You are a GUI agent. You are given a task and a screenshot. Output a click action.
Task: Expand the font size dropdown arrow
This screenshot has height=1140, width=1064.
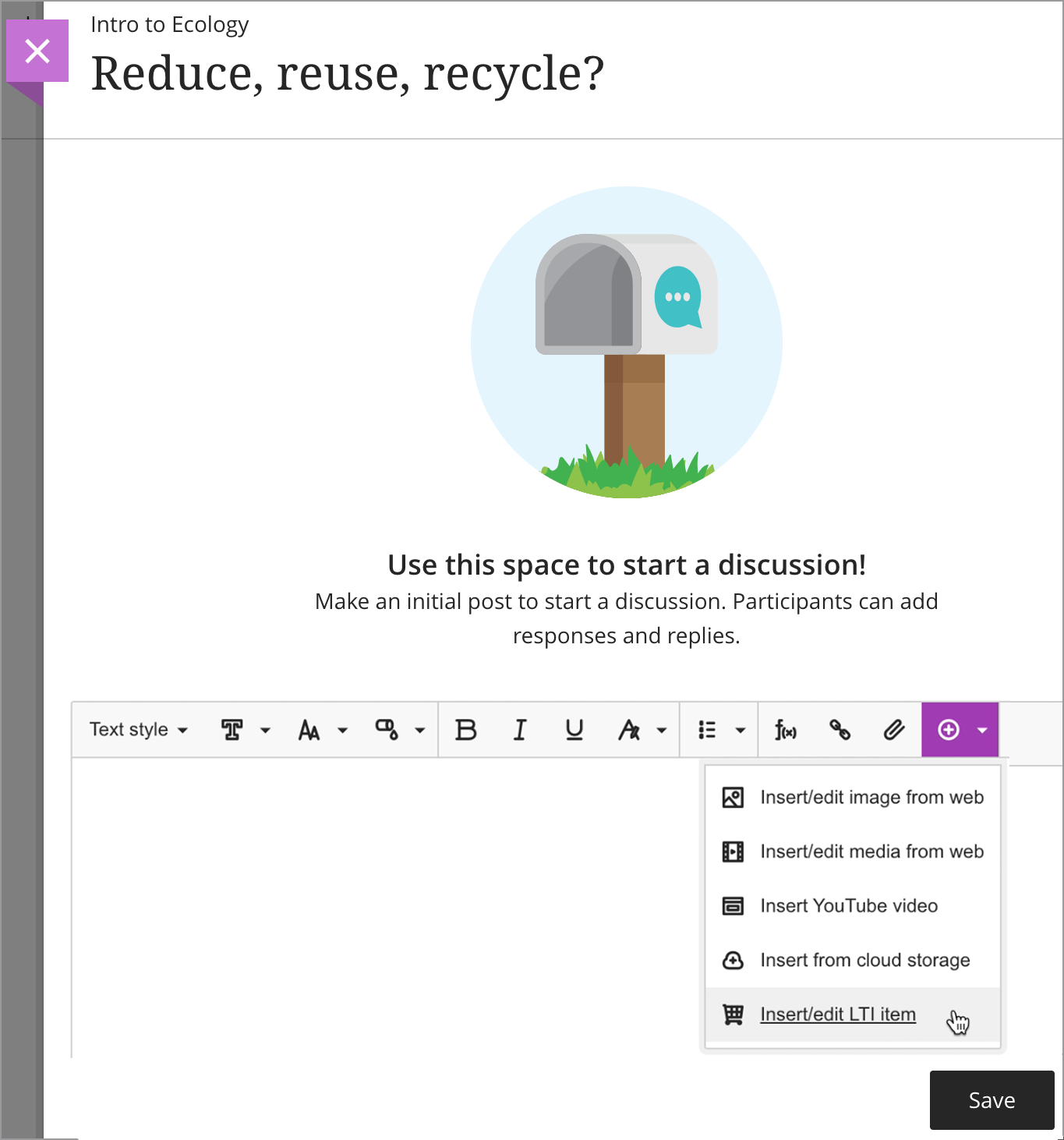pos(342,731)
